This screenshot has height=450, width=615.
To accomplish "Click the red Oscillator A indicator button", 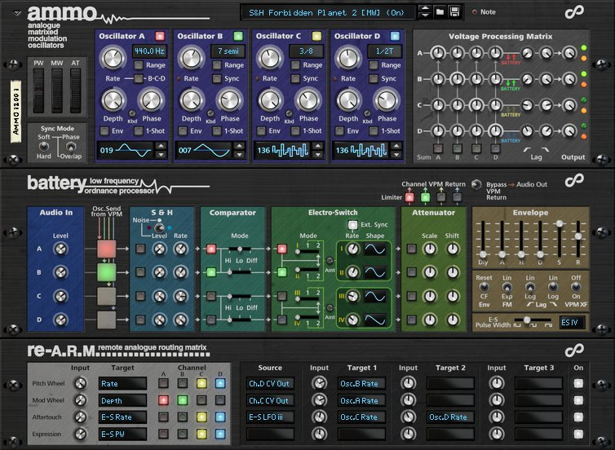I will click(161, 36).
